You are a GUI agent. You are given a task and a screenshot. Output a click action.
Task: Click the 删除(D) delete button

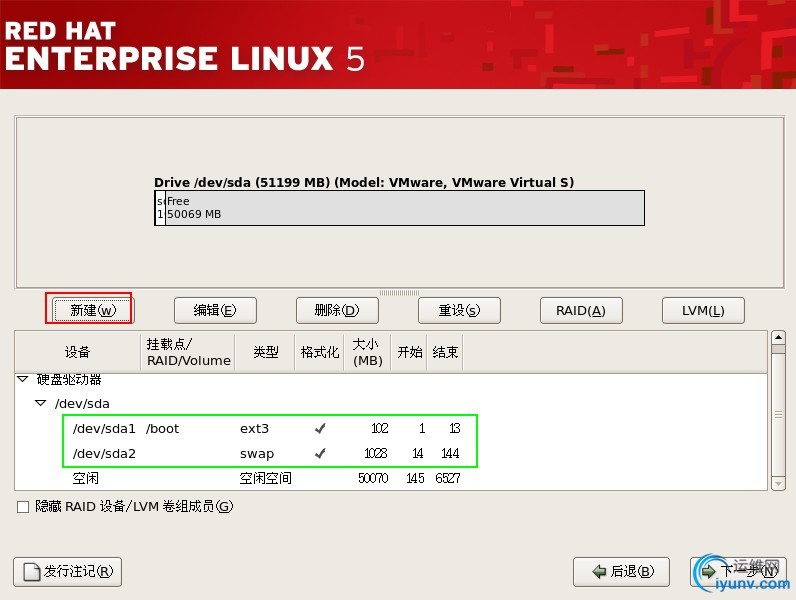(337, 310)
